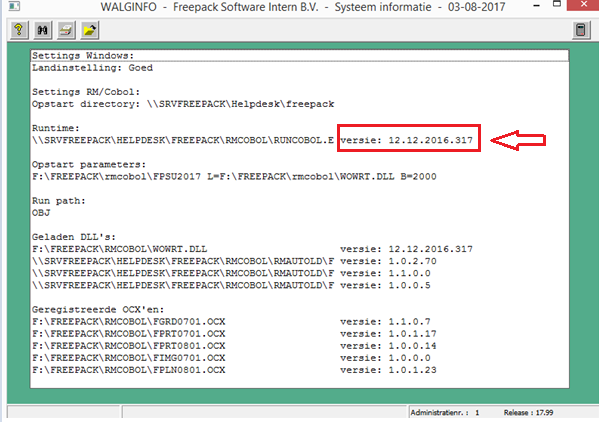Select the 'OBJ' run path value

41,213
